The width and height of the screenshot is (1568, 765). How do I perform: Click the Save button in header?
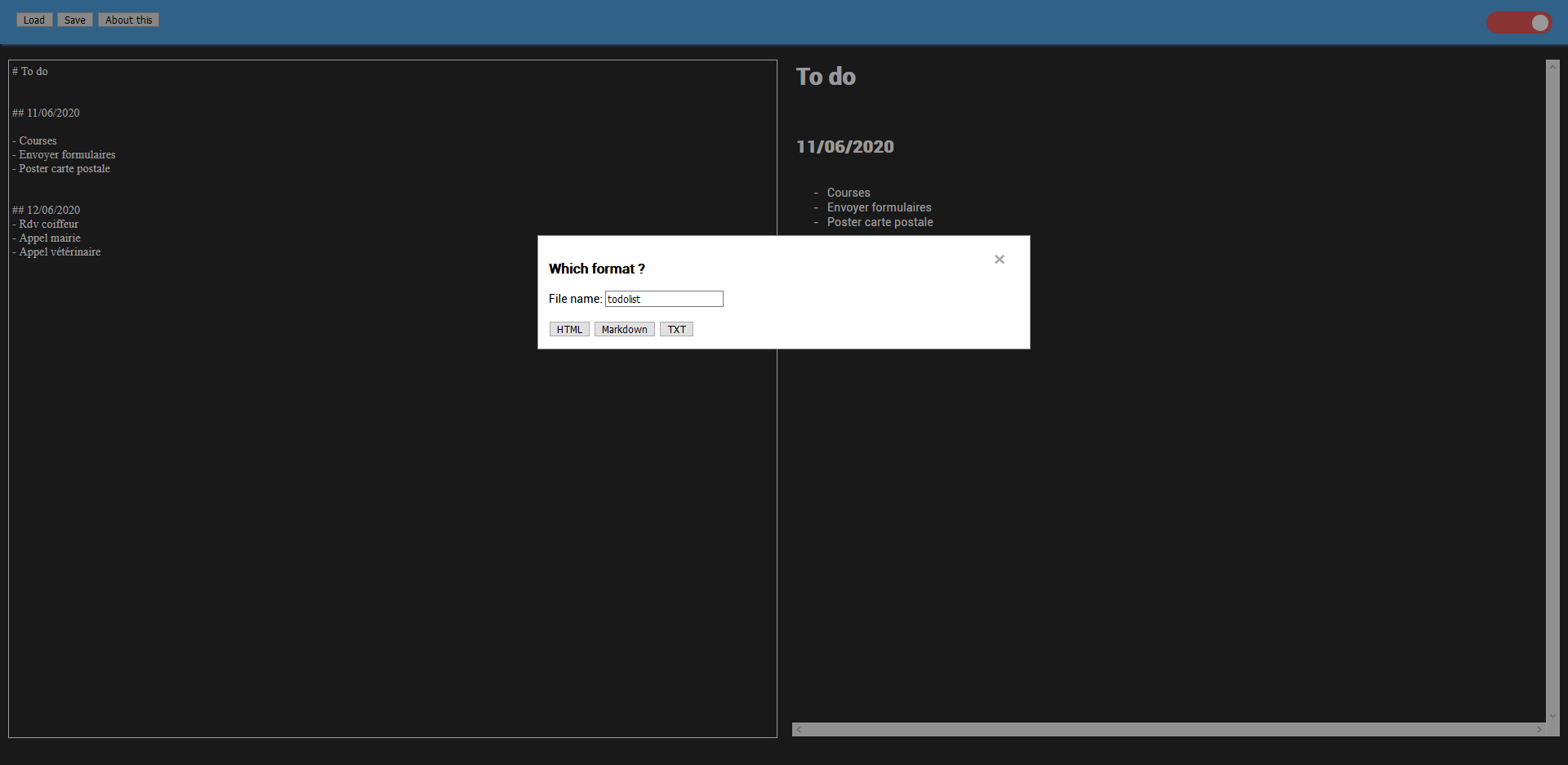point(75,20)
